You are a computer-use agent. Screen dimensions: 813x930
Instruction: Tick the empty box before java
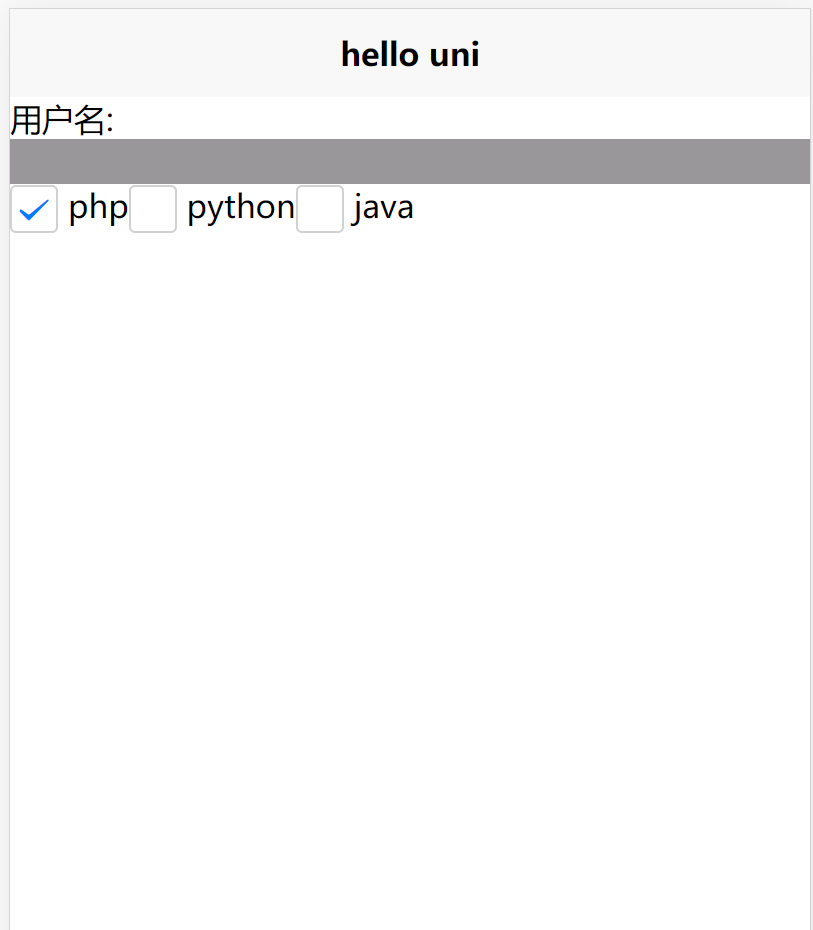coord(320,209)
